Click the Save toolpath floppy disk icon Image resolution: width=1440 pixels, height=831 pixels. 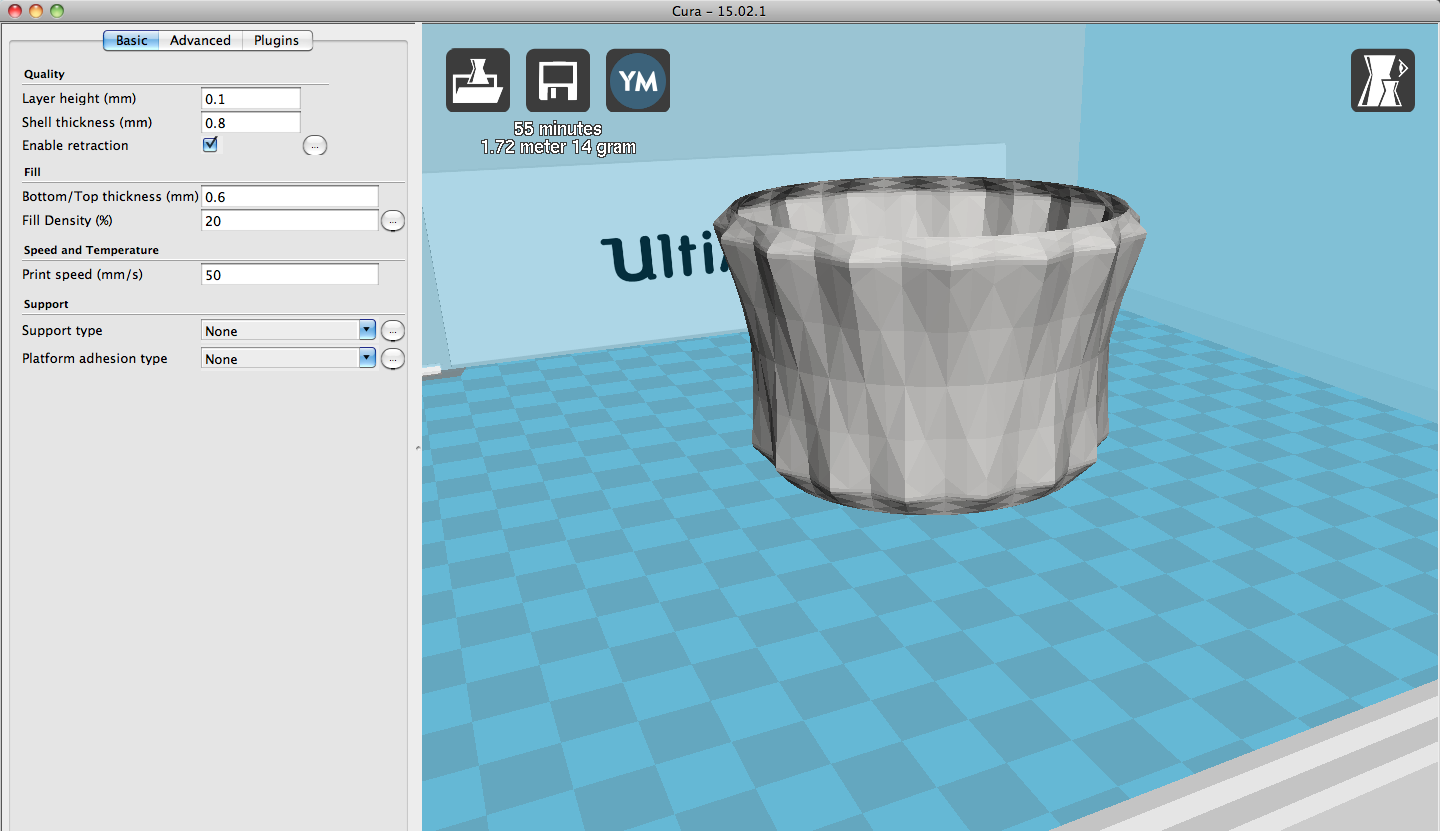point(557,80)
